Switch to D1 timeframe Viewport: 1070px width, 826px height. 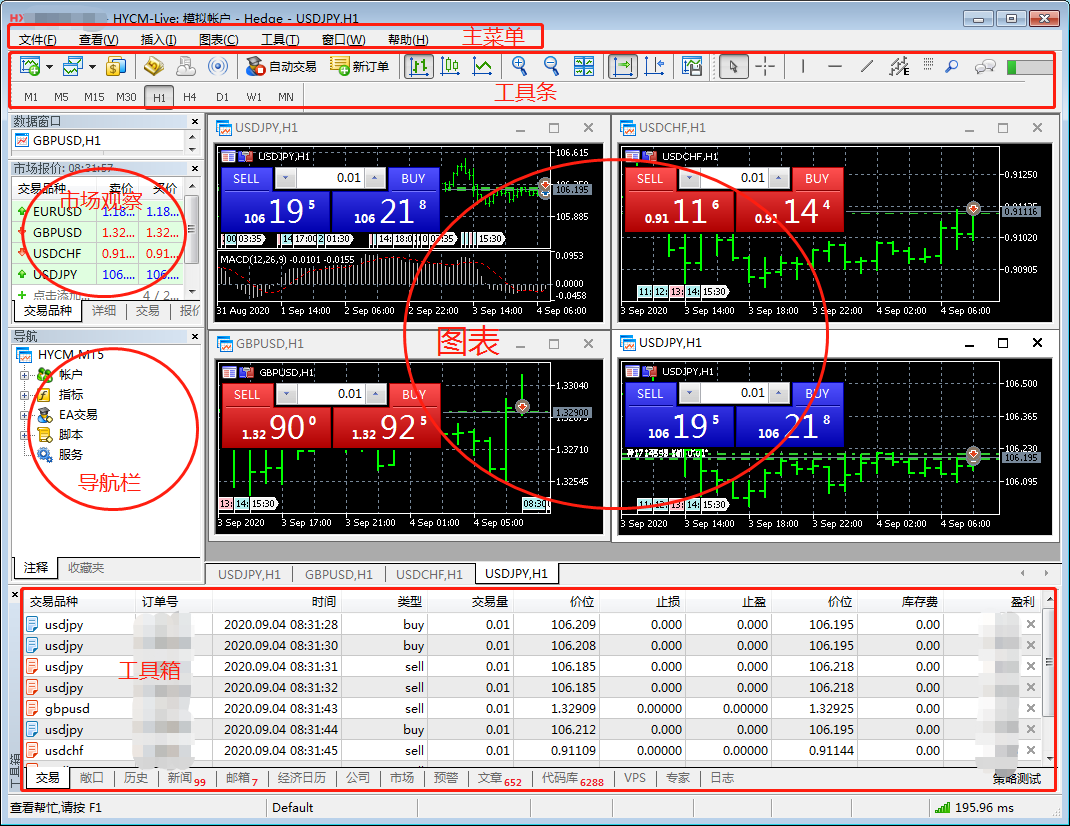[222, 97]
